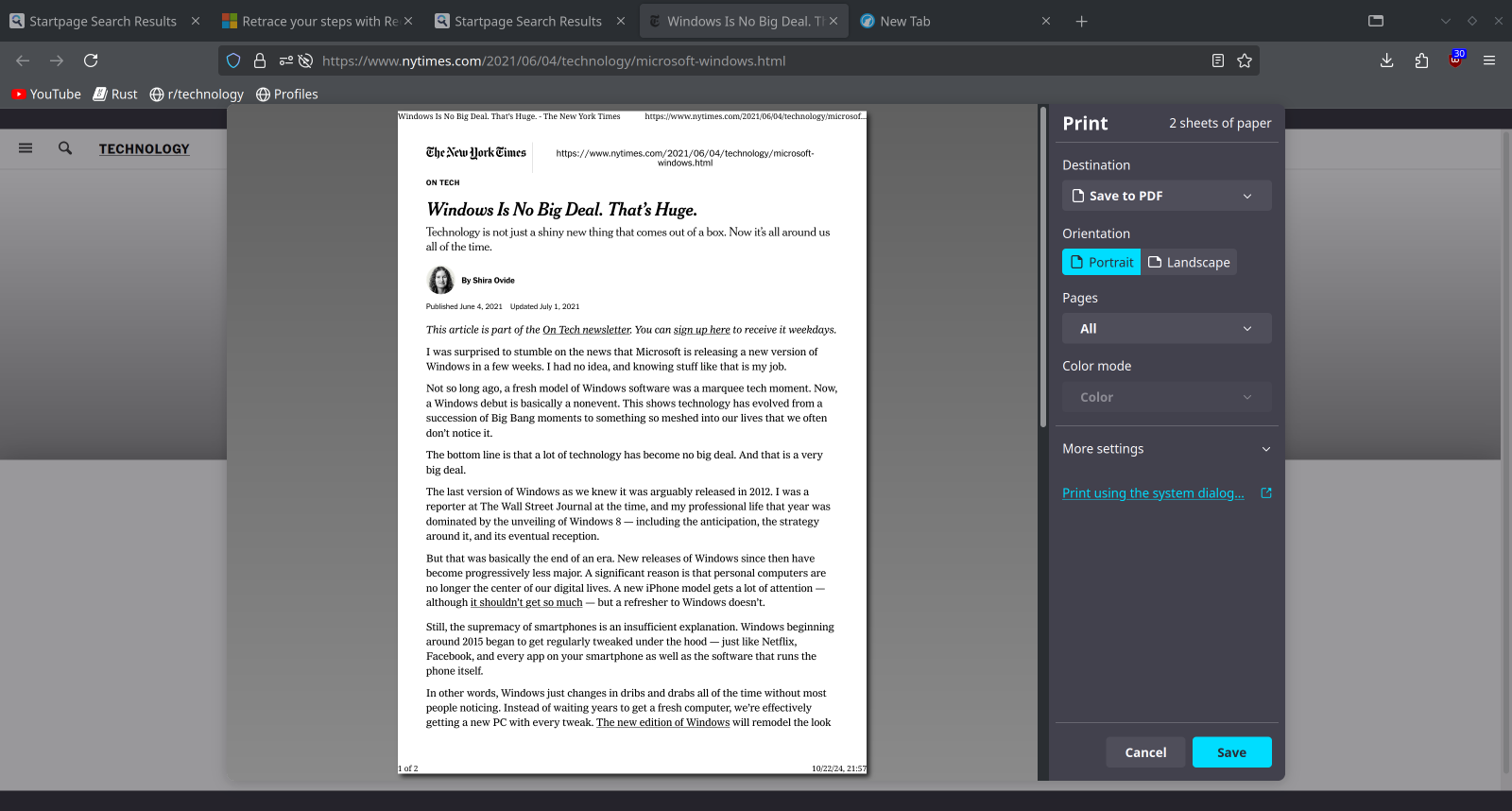Click Print using the system dialog link
Viewport: 1512px width, 811px height.
tap(1153, 492)
